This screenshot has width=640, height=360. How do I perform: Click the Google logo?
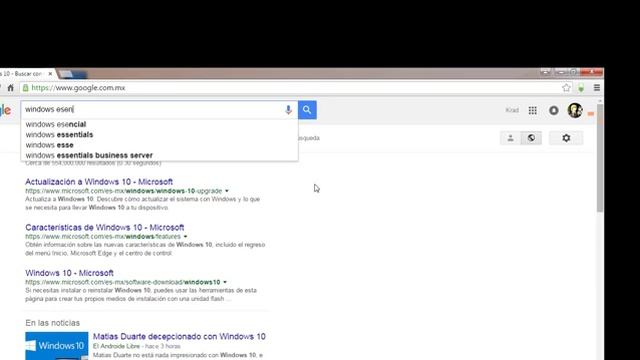(5, 110)
